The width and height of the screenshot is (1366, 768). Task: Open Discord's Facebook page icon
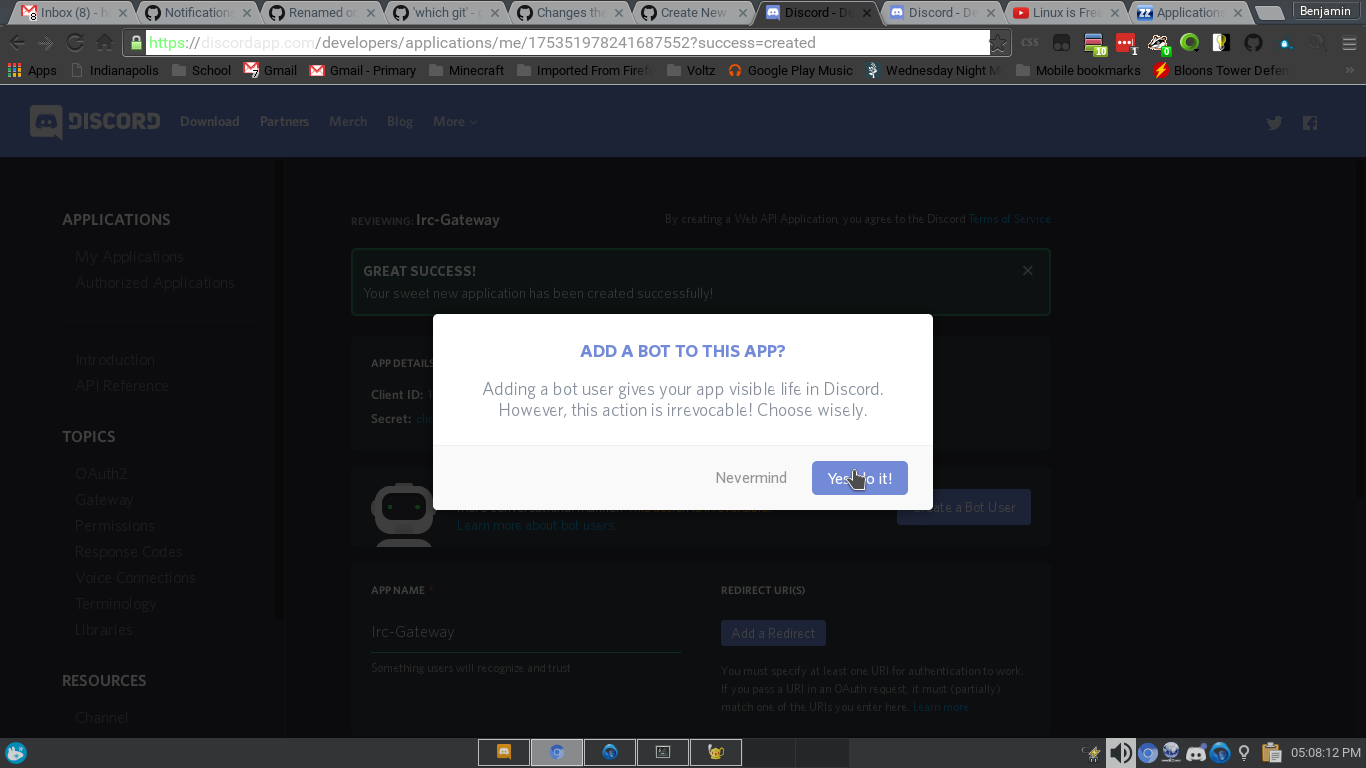1310,123
